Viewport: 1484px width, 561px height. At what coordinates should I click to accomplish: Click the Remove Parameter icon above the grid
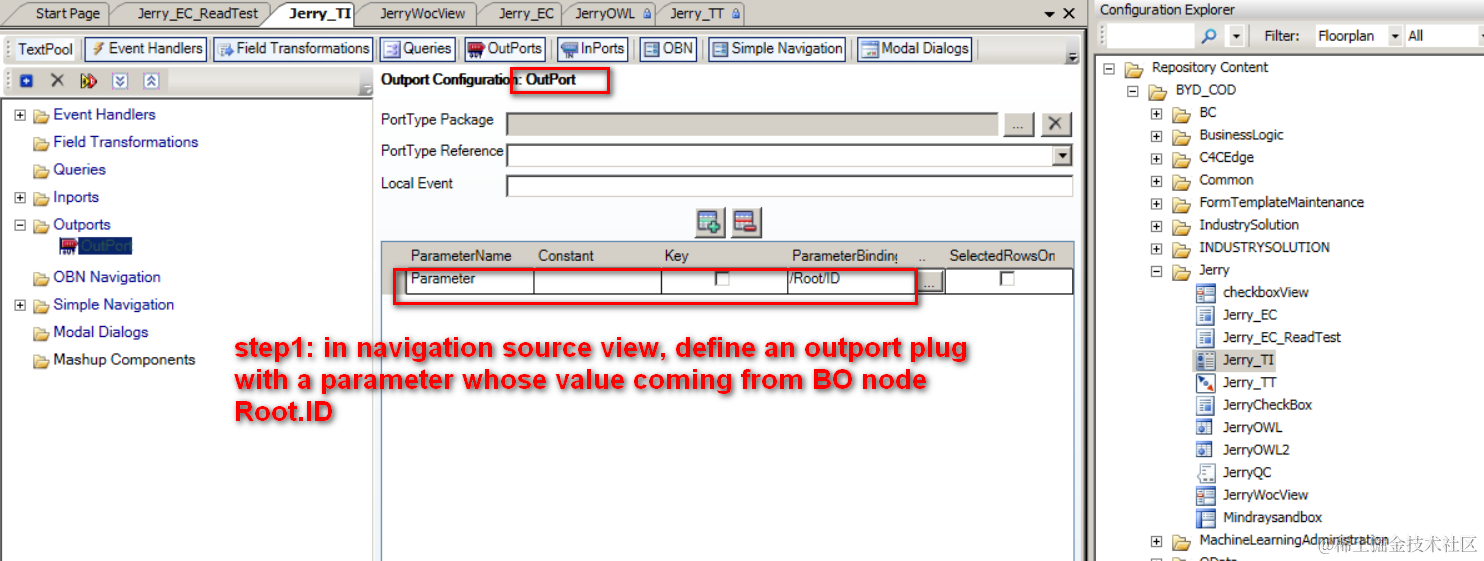click(x=746, y=221)
